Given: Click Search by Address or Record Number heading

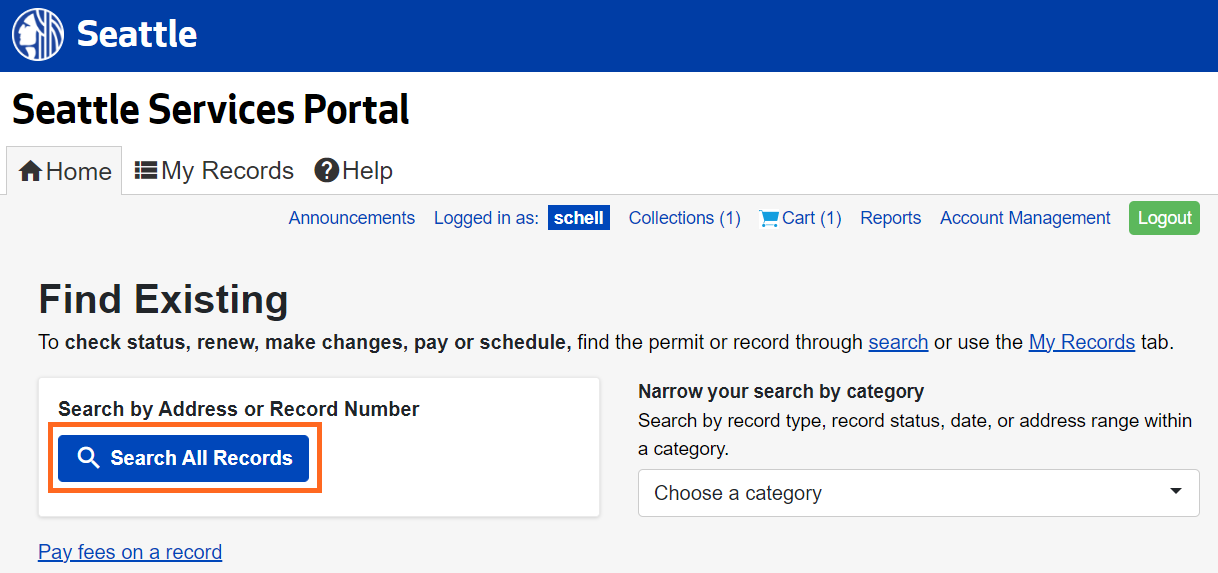Looking at the screenshot, I should pyautogui.click(x=239, y=409).
